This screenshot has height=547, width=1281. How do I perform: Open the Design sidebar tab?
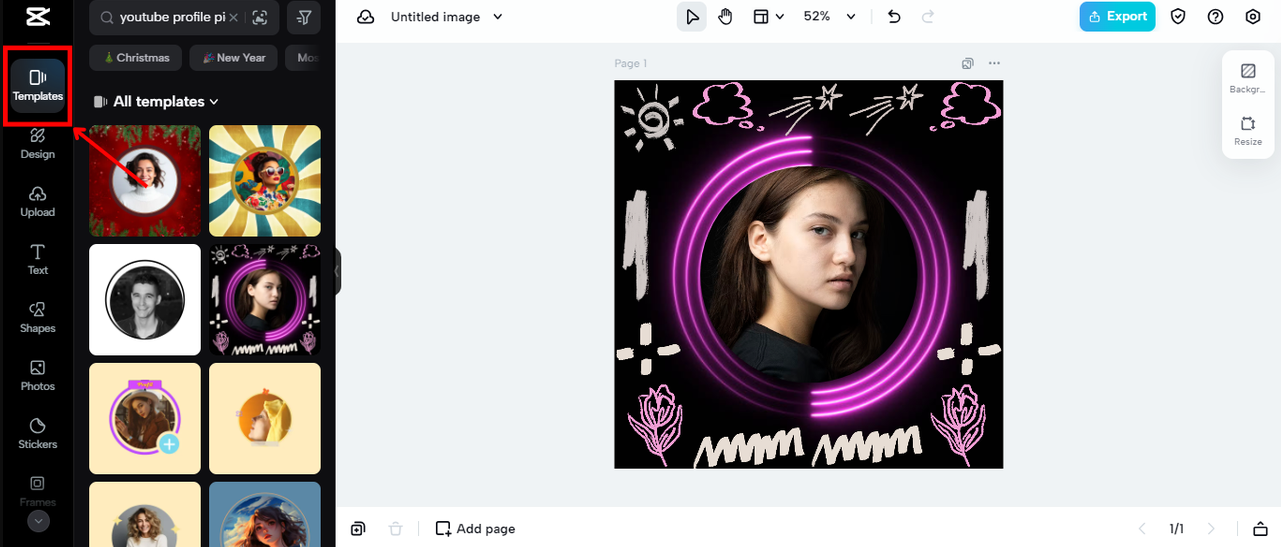(38, 143)
